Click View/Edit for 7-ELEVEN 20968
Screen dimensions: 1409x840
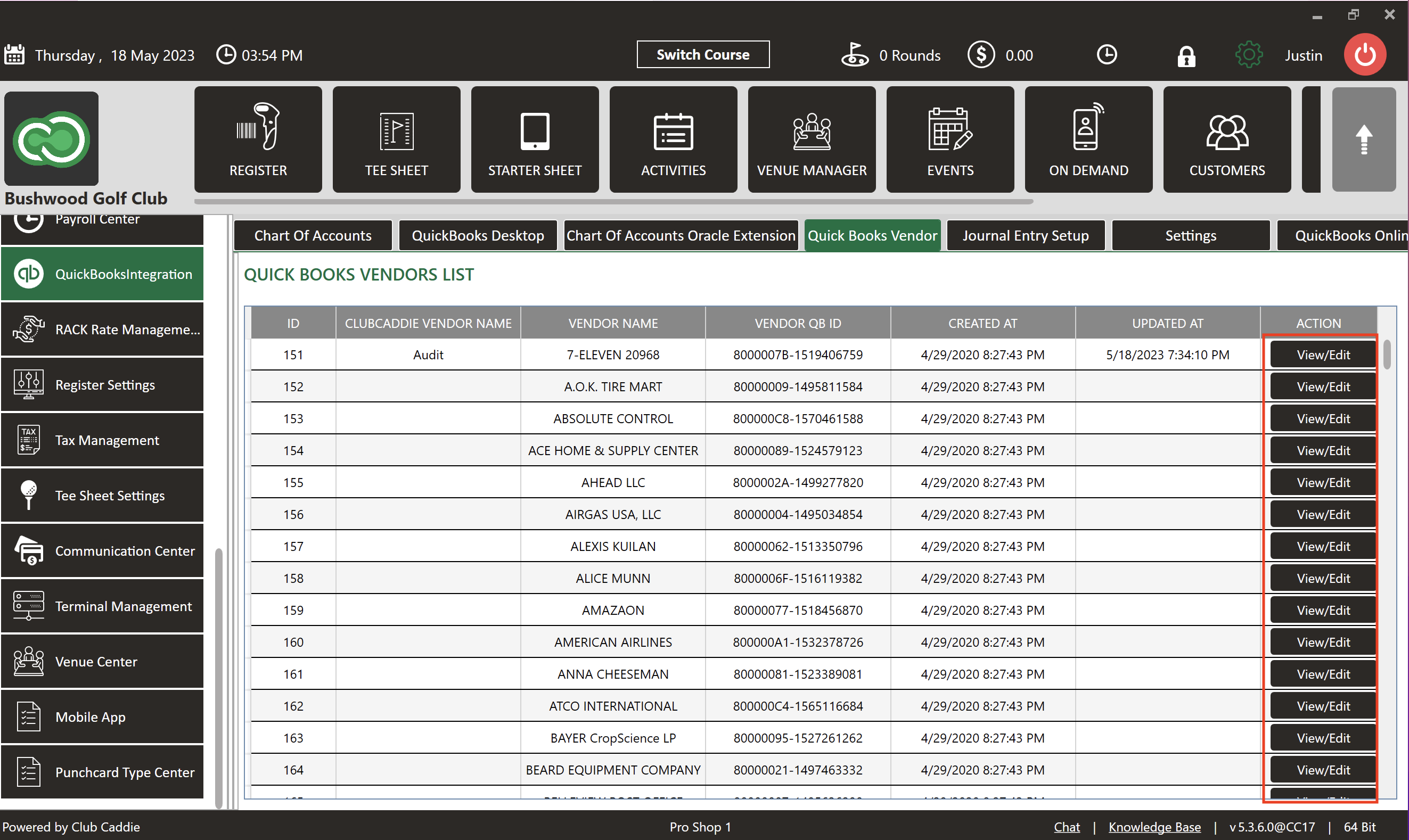pyautogui.click(x=1323, y=355)
